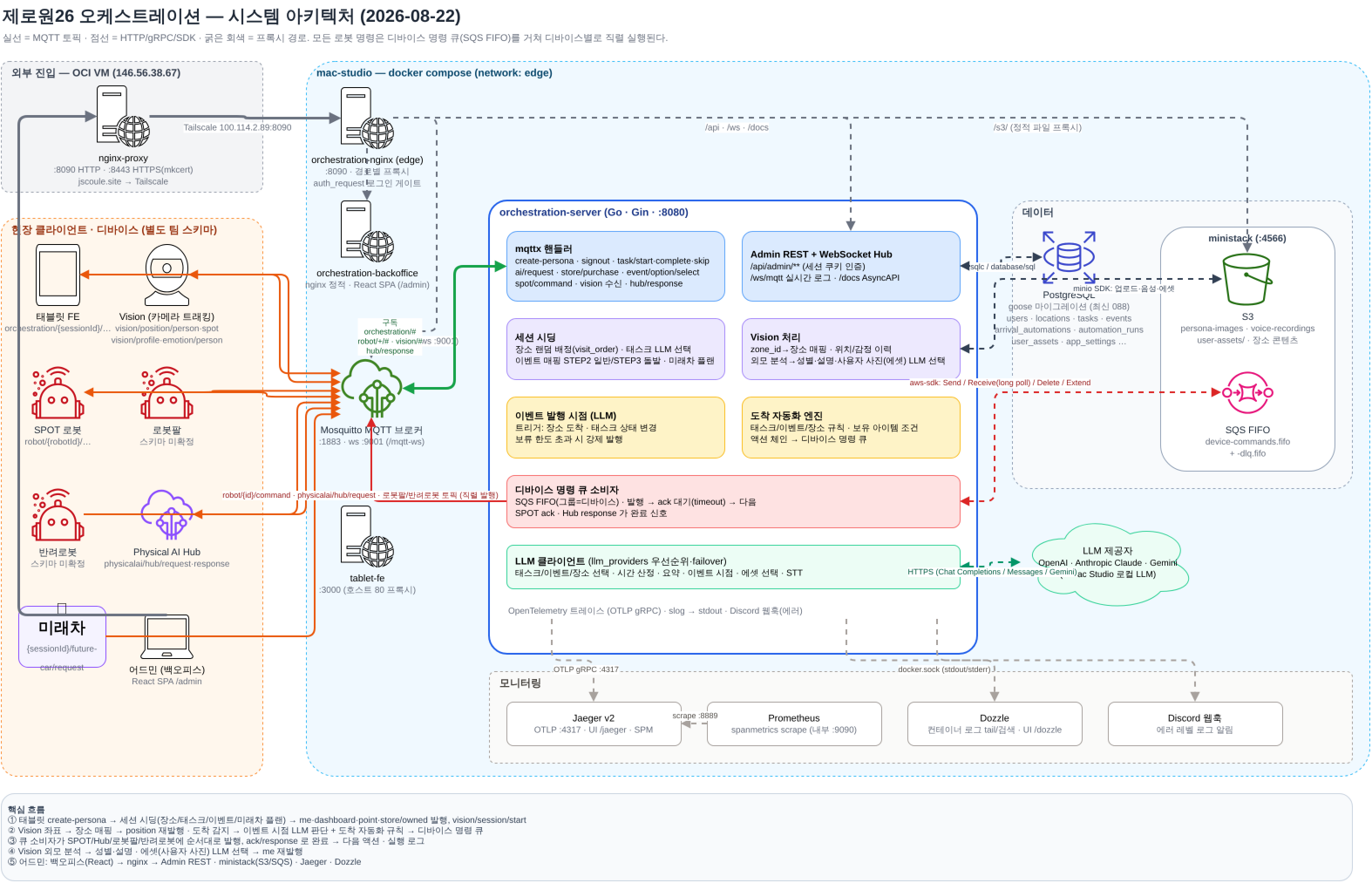Select the 도착 자동화 엔진 box
The width and height of the screenshot is (1372, 883).
(x=851, y=427)
